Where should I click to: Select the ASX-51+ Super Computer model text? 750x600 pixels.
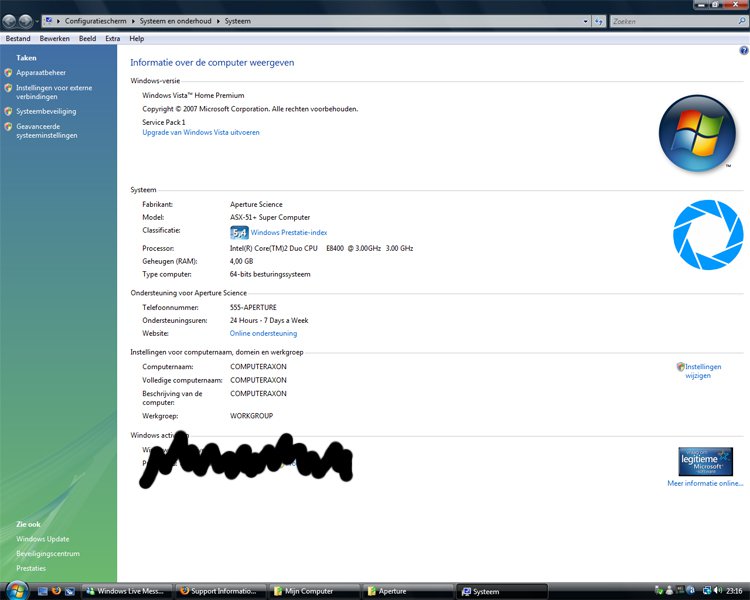coord(270,217)
